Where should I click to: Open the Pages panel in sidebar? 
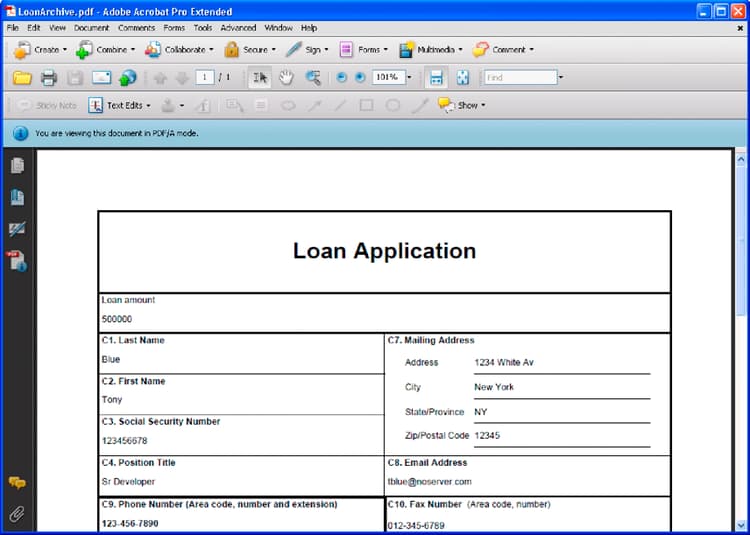coord(17,165)
